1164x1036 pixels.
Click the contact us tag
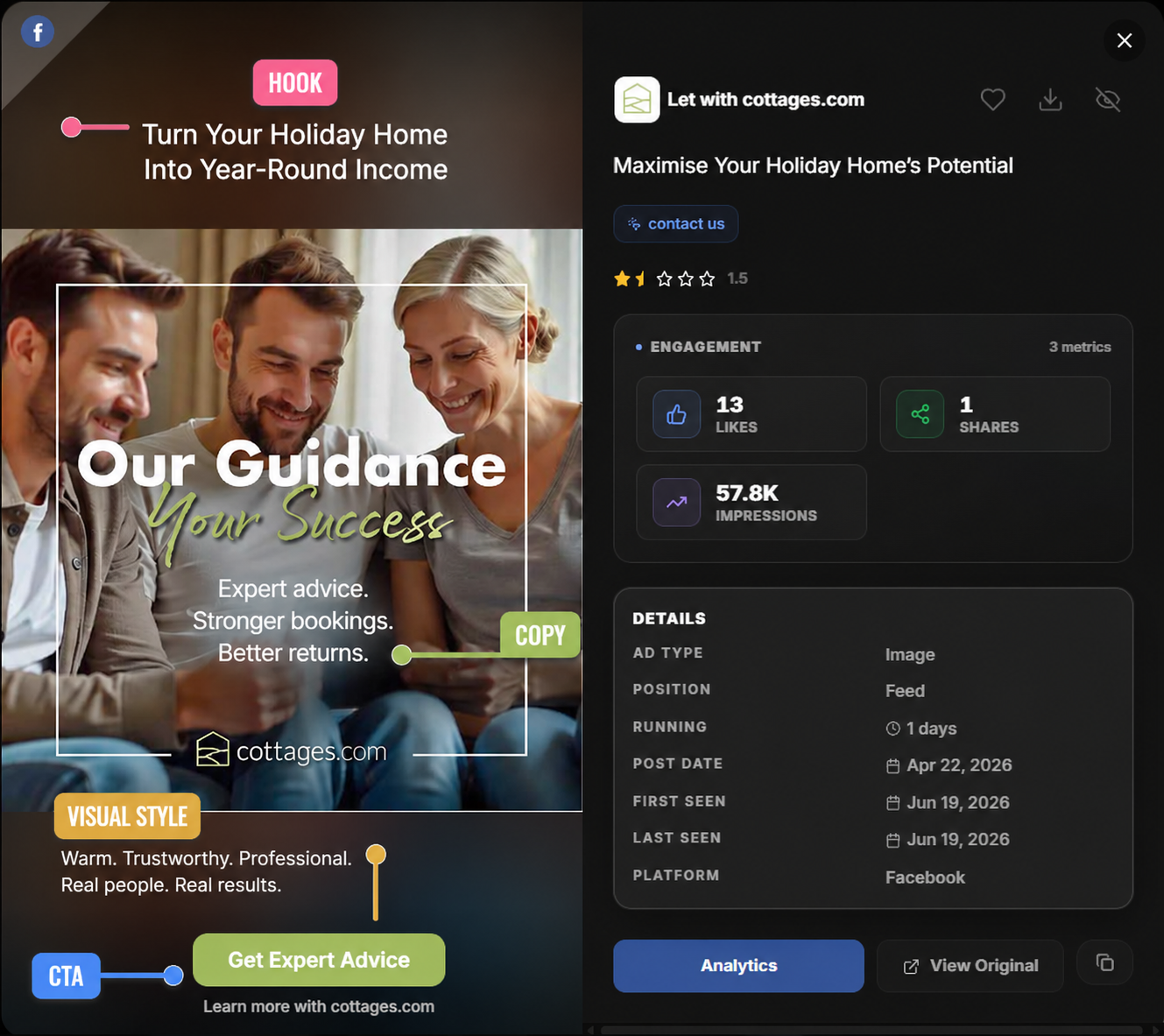675,224
